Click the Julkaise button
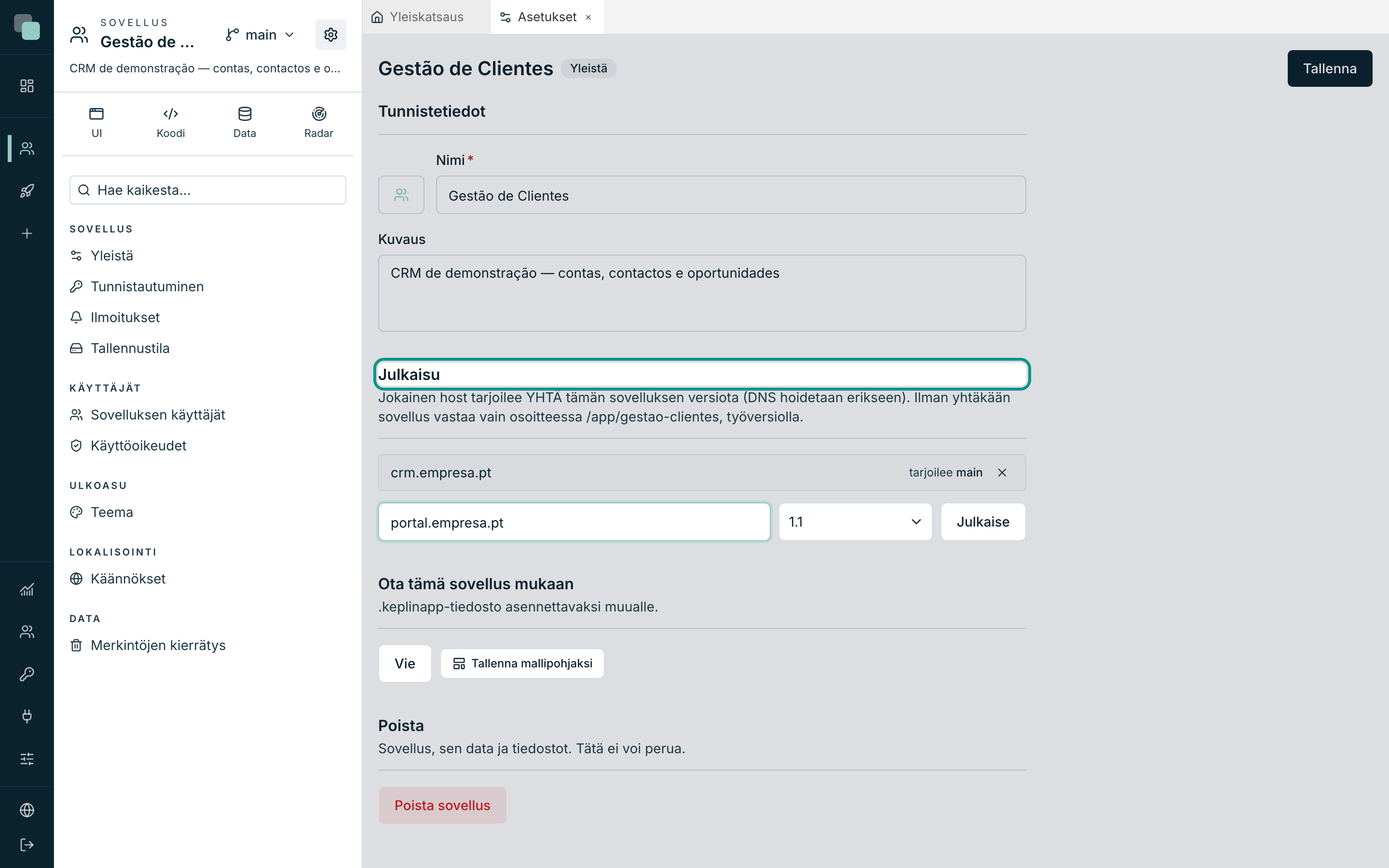 (x=982, y=522)
